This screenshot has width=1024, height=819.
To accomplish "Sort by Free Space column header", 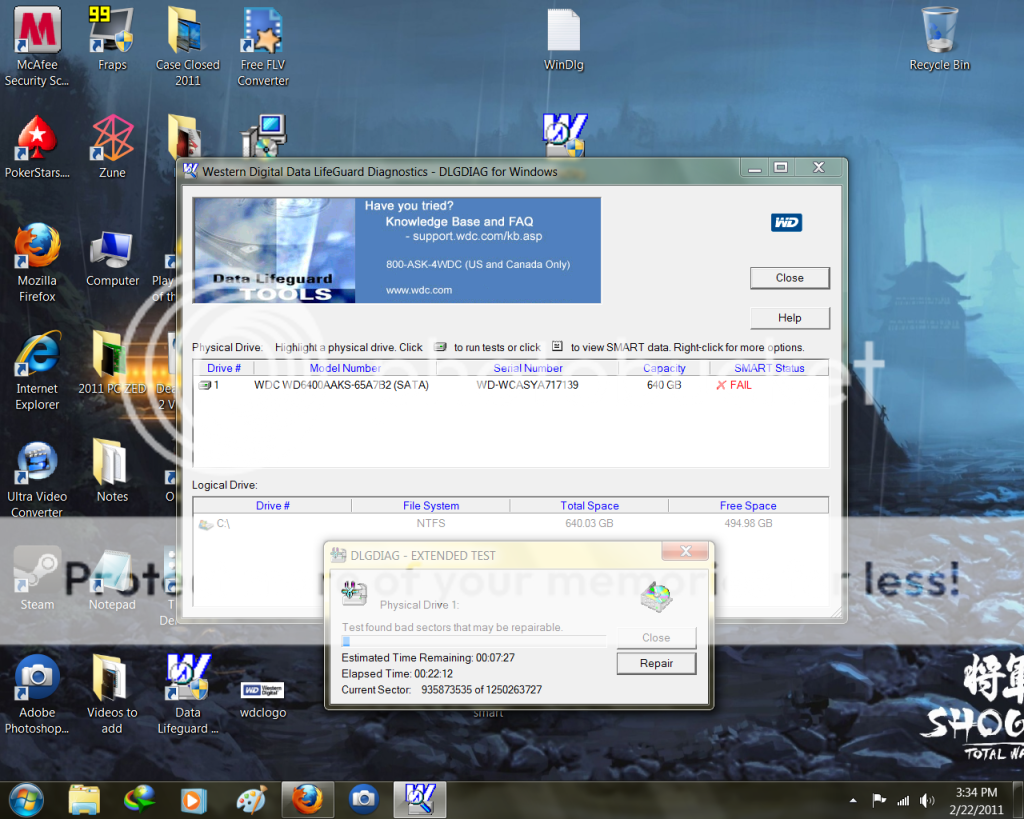I will coord(748,506).
